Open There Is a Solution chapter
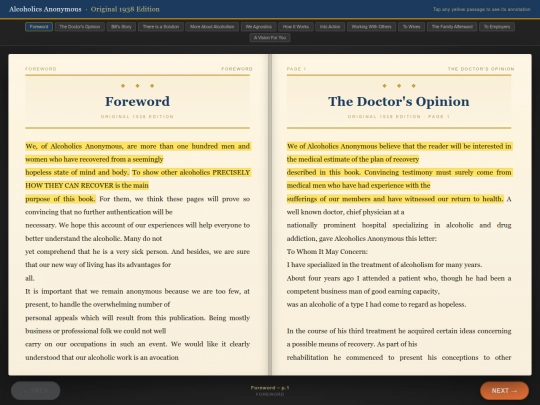 pos(161,27)
